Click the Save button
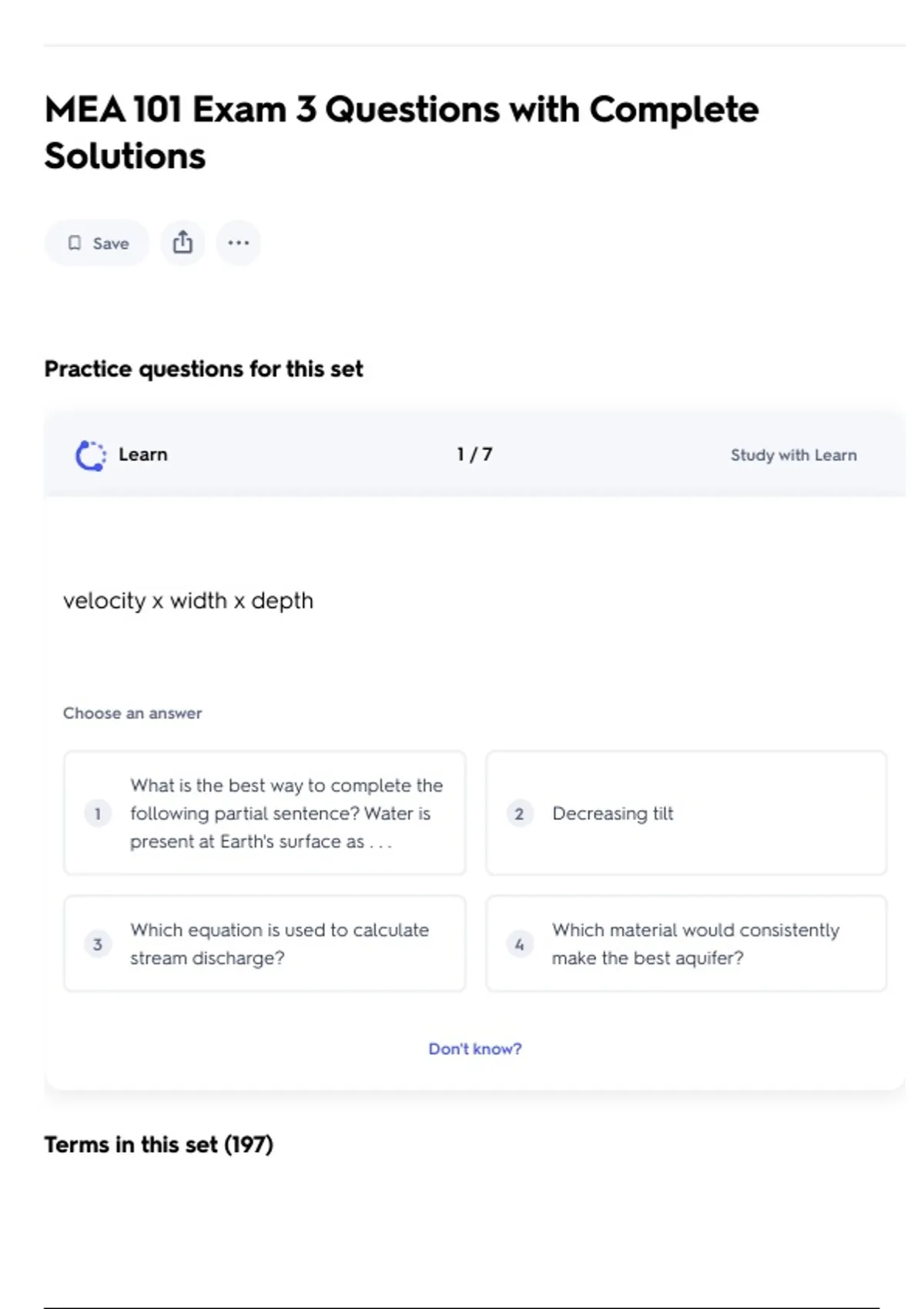The image size is (924, 1309). point(97,243)
